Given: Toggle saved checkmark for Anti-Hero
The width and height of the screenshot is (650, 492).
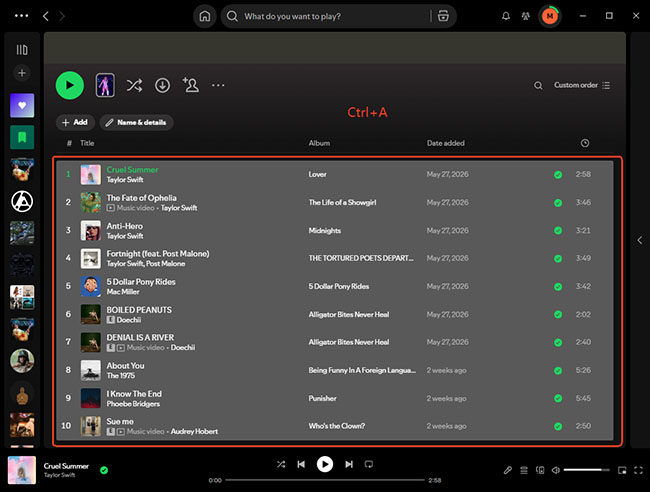Looking at the screenshot, I should (558, 230).
